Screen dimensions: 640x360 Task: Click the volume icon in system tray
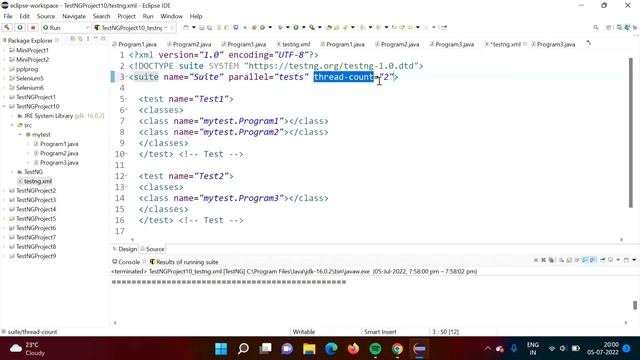coord(563,349)
